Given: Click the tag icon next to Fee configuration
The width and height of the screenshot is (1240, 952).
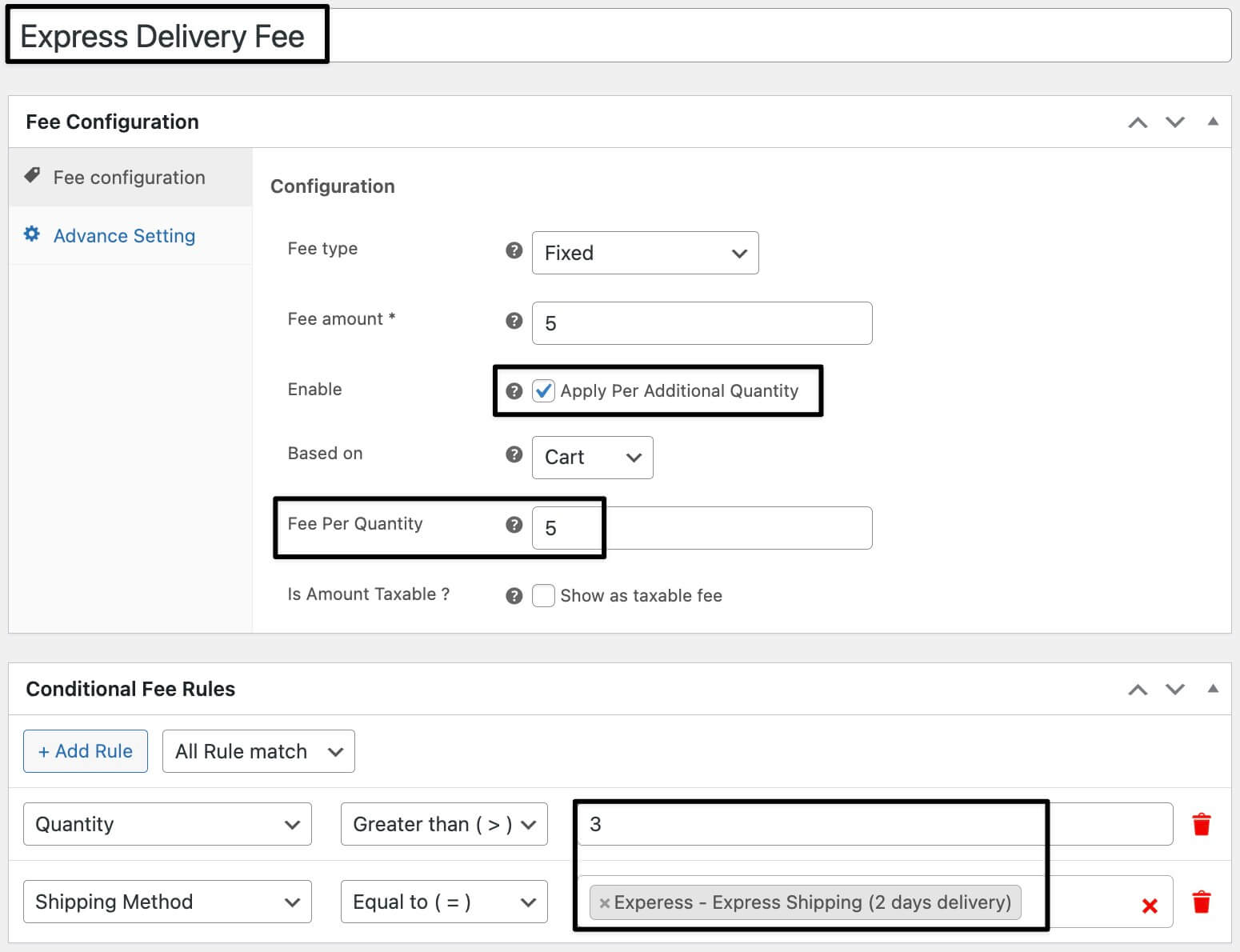Looking at the screenshot, I should [x=31, y=174].
